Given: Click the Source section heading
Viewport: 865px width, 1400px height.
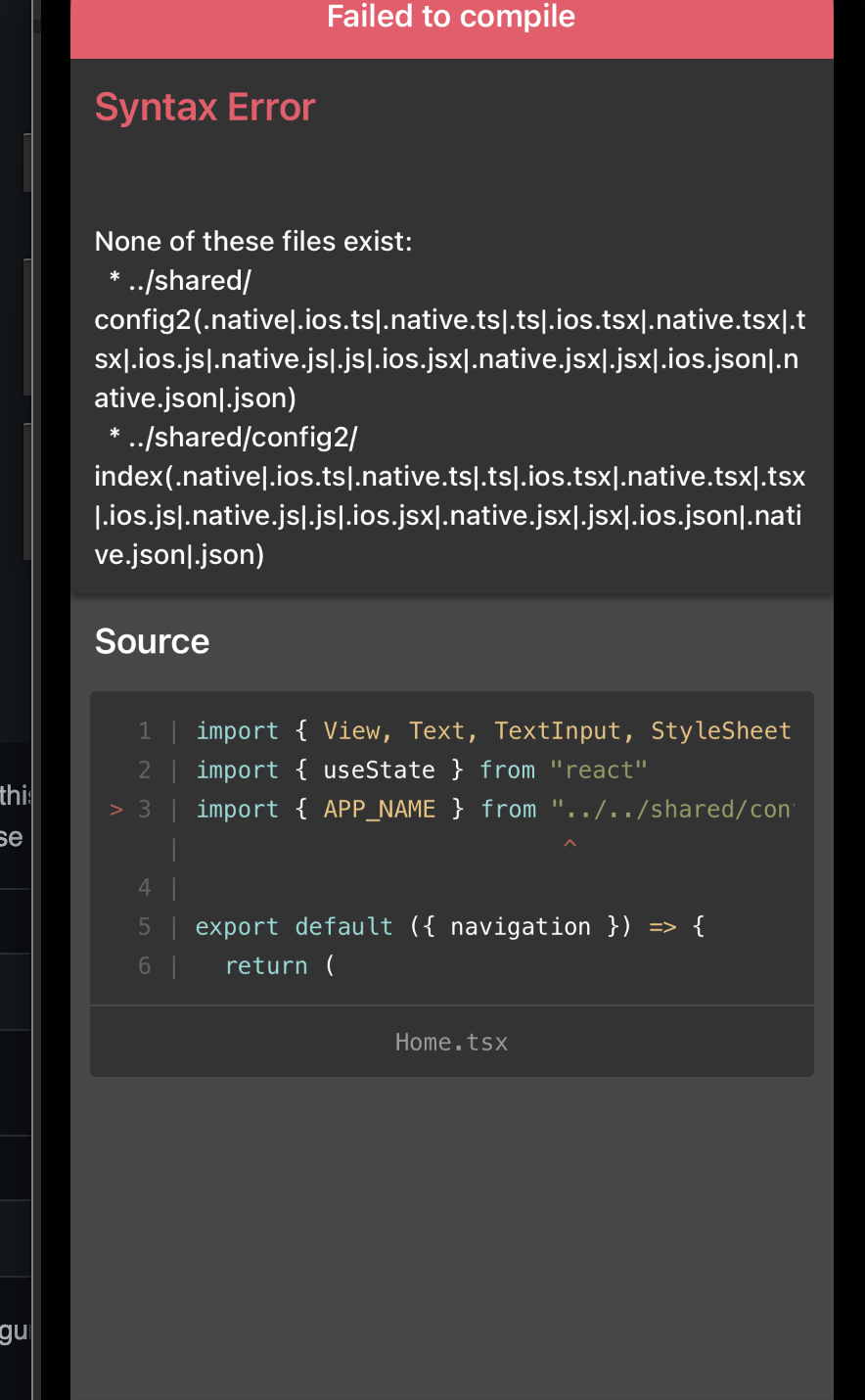Looking at the screenshot, I should coord(151,641).
